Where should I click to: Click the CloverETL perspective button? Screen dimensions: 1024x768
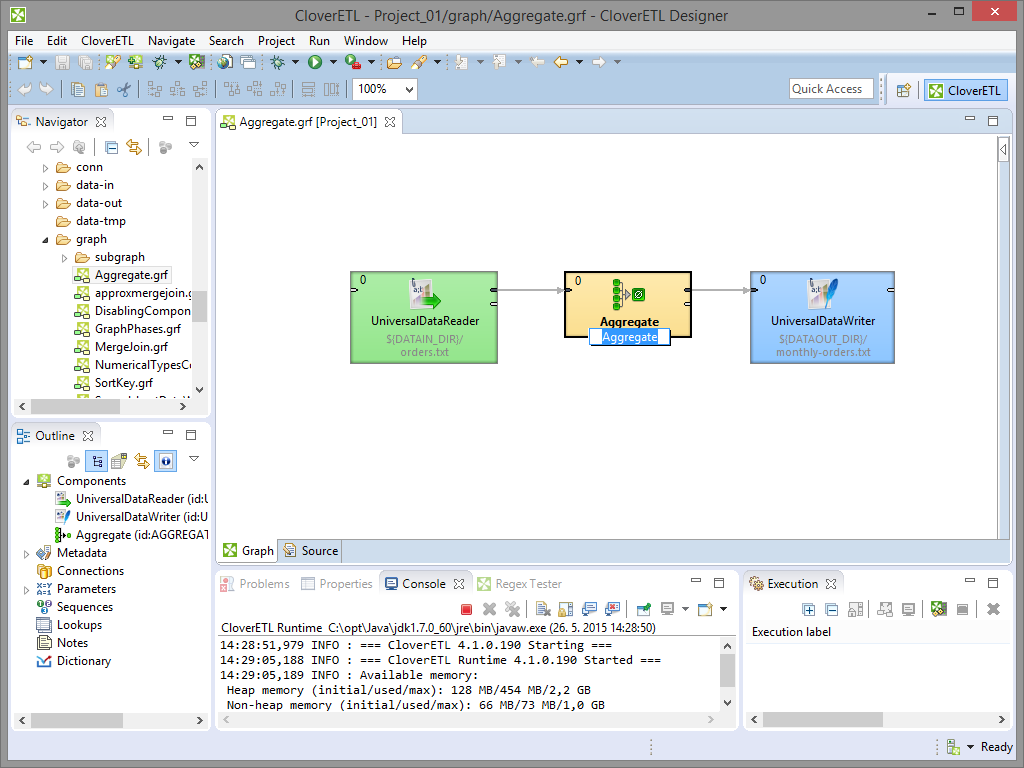pyautogui.click(x=965, y=90)
